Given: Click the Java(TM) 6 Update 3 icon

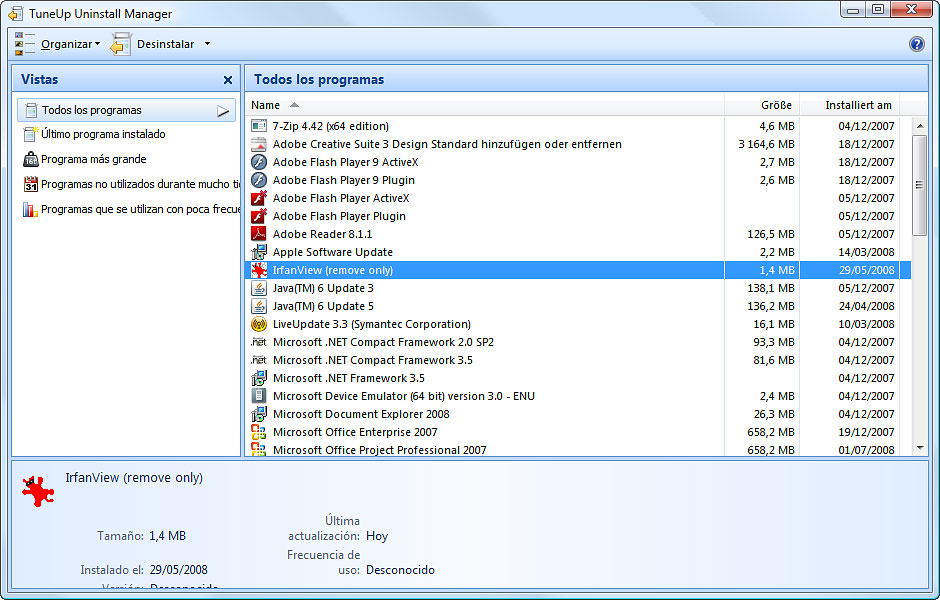Looking at the screenshot, I should click(259, 288).
